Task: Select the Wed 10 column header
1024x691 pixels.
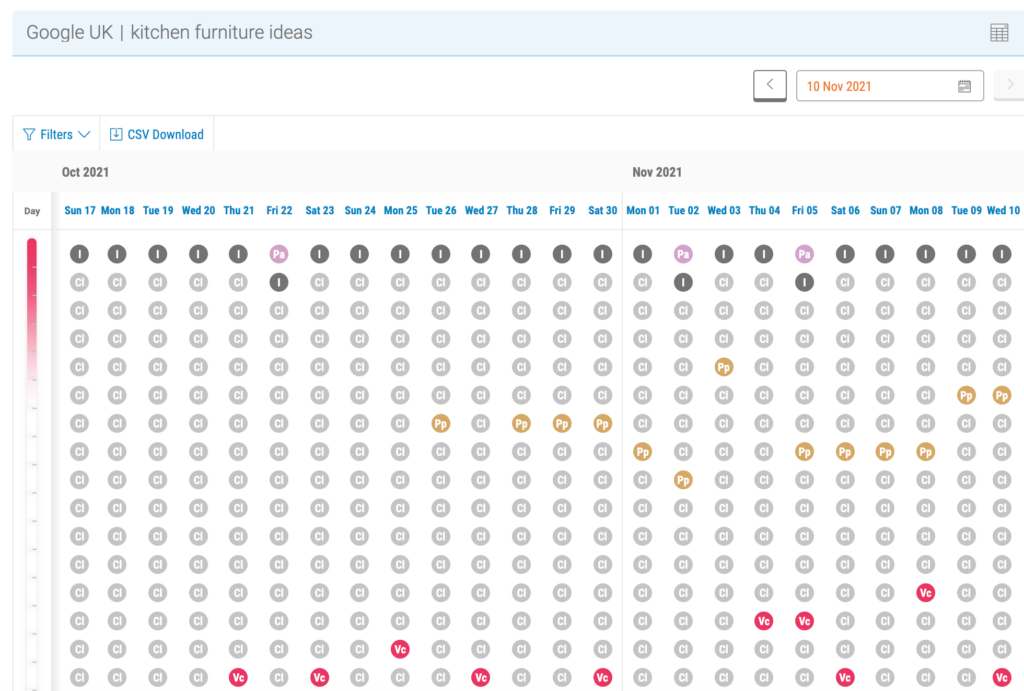Action: coord(1005,210)
